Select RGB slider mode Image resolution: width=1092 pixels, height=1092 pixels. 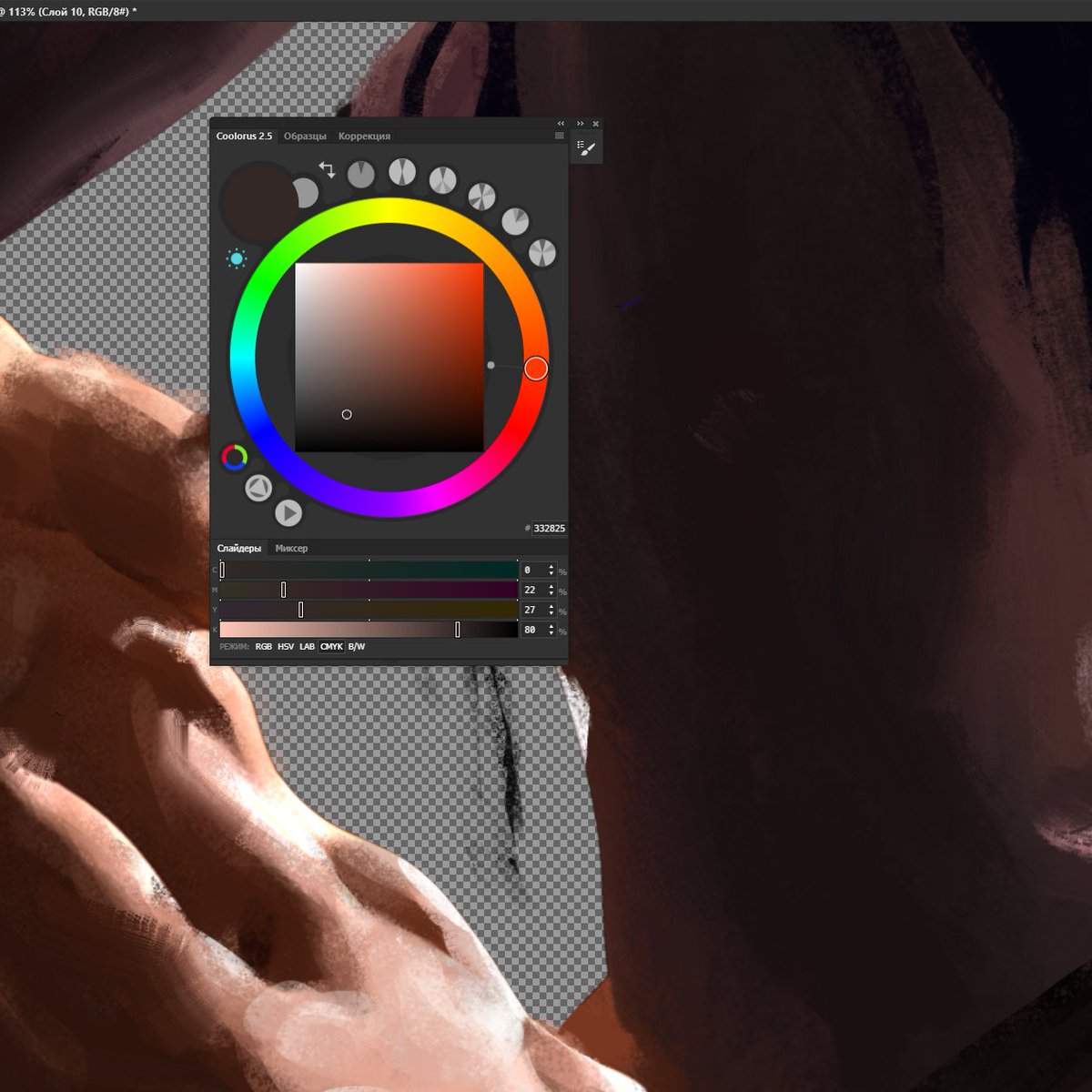(263, 647)
